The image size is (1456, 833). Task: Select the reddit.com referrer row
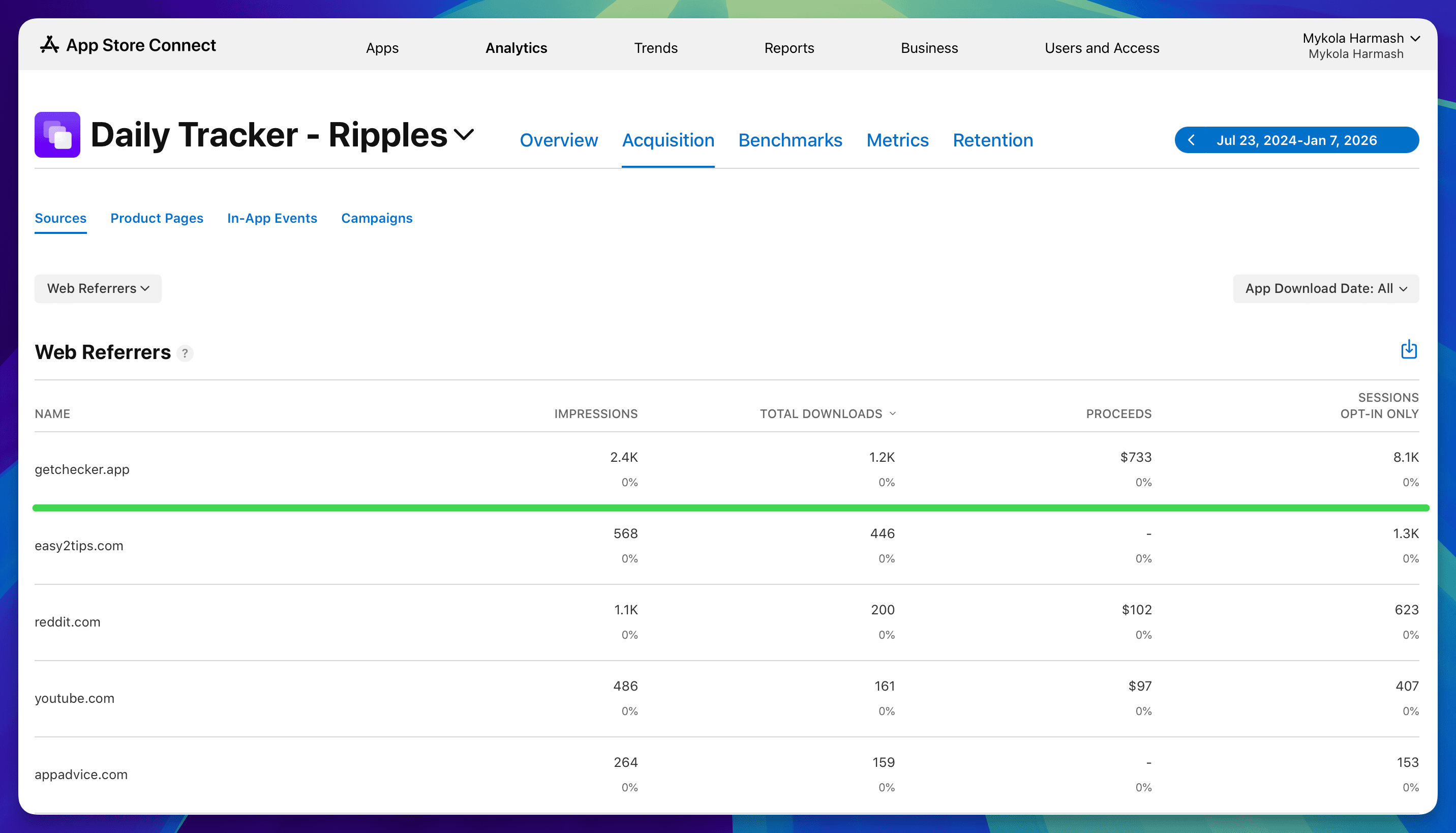pos(68,622)
